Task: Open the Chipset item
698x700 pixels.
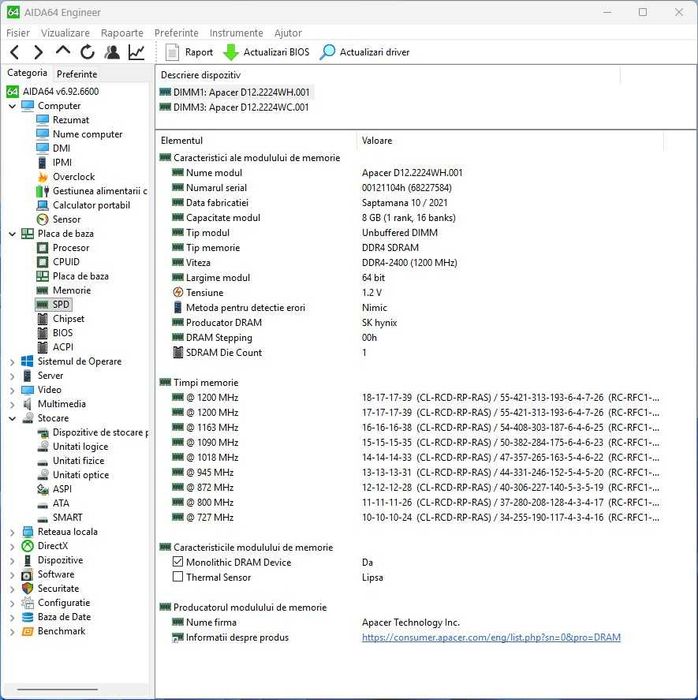Action: pyautogui.click(x=61, y=319)
